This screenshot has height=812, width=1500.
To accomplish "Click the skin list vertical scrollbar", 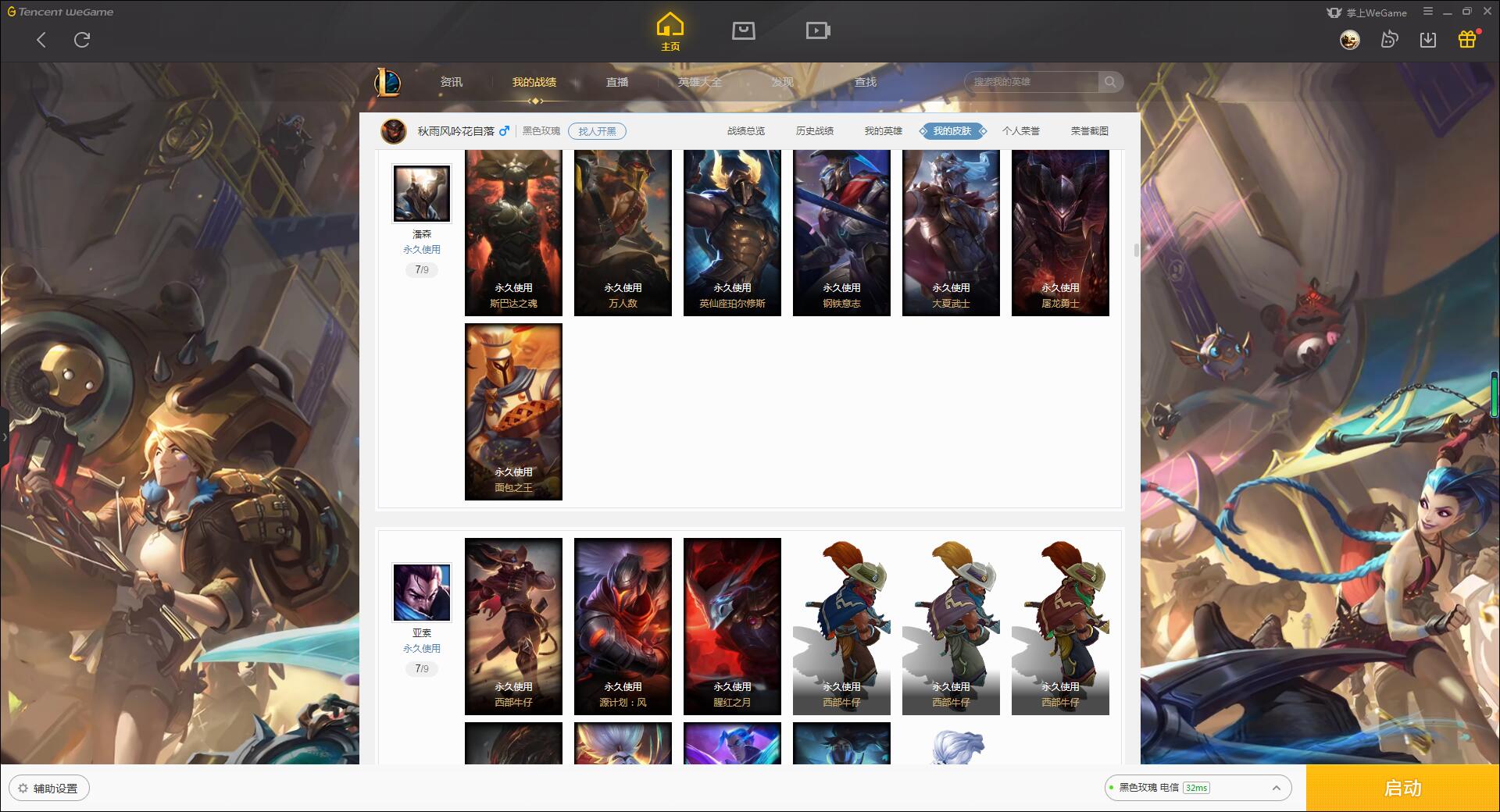I will pyautogui.click(x=1136, y=251).
